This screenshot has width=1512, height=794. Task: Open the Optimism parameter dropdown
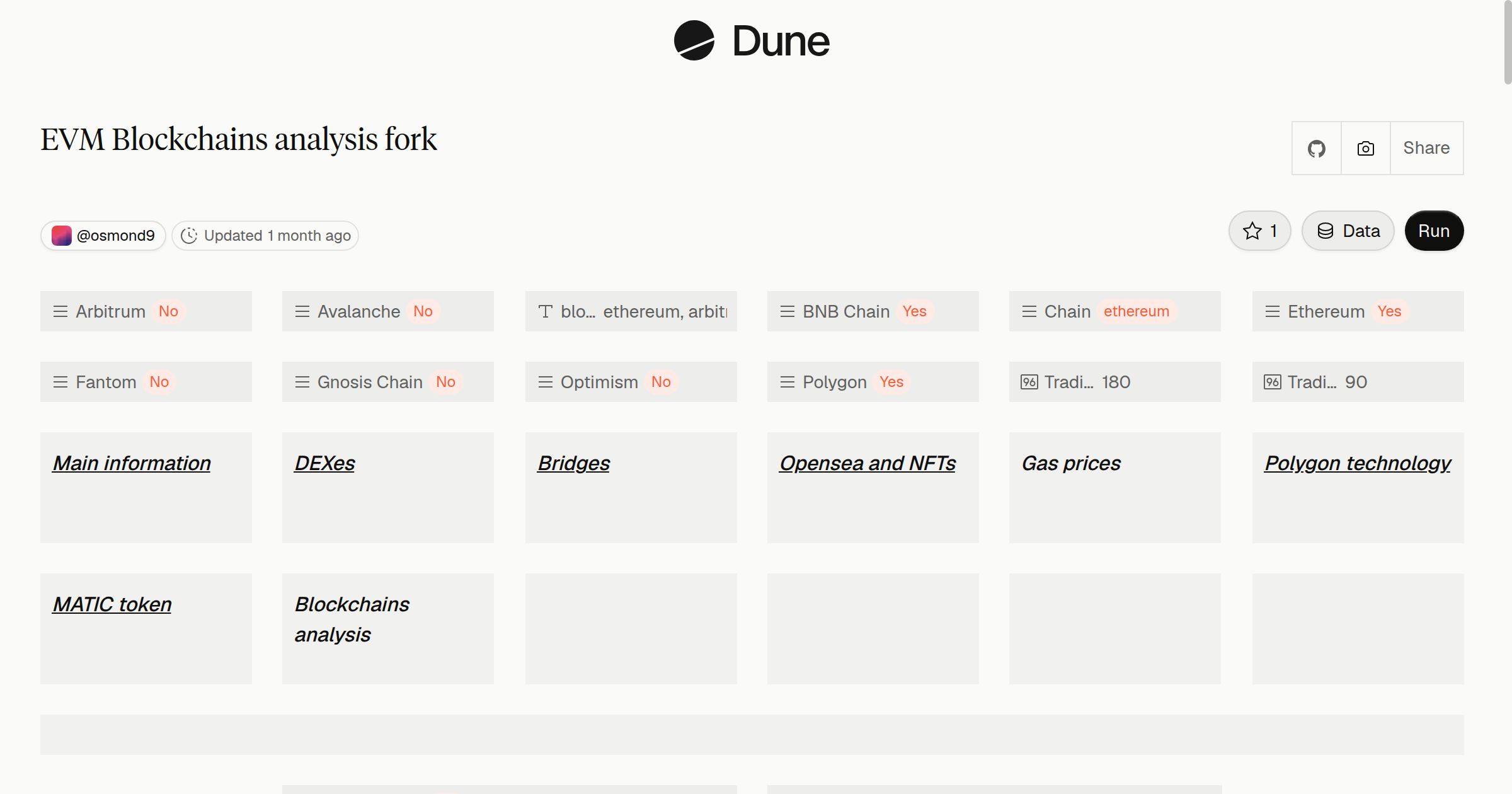click(x=631, y=382)
